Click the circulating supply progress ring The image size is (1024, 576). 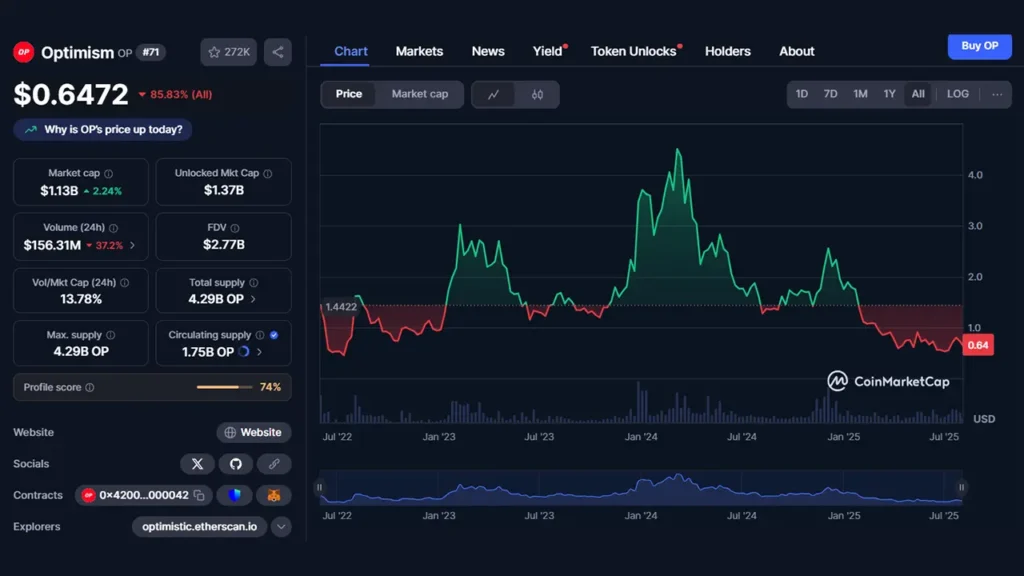pyautogui.click(x=244, y=351)
